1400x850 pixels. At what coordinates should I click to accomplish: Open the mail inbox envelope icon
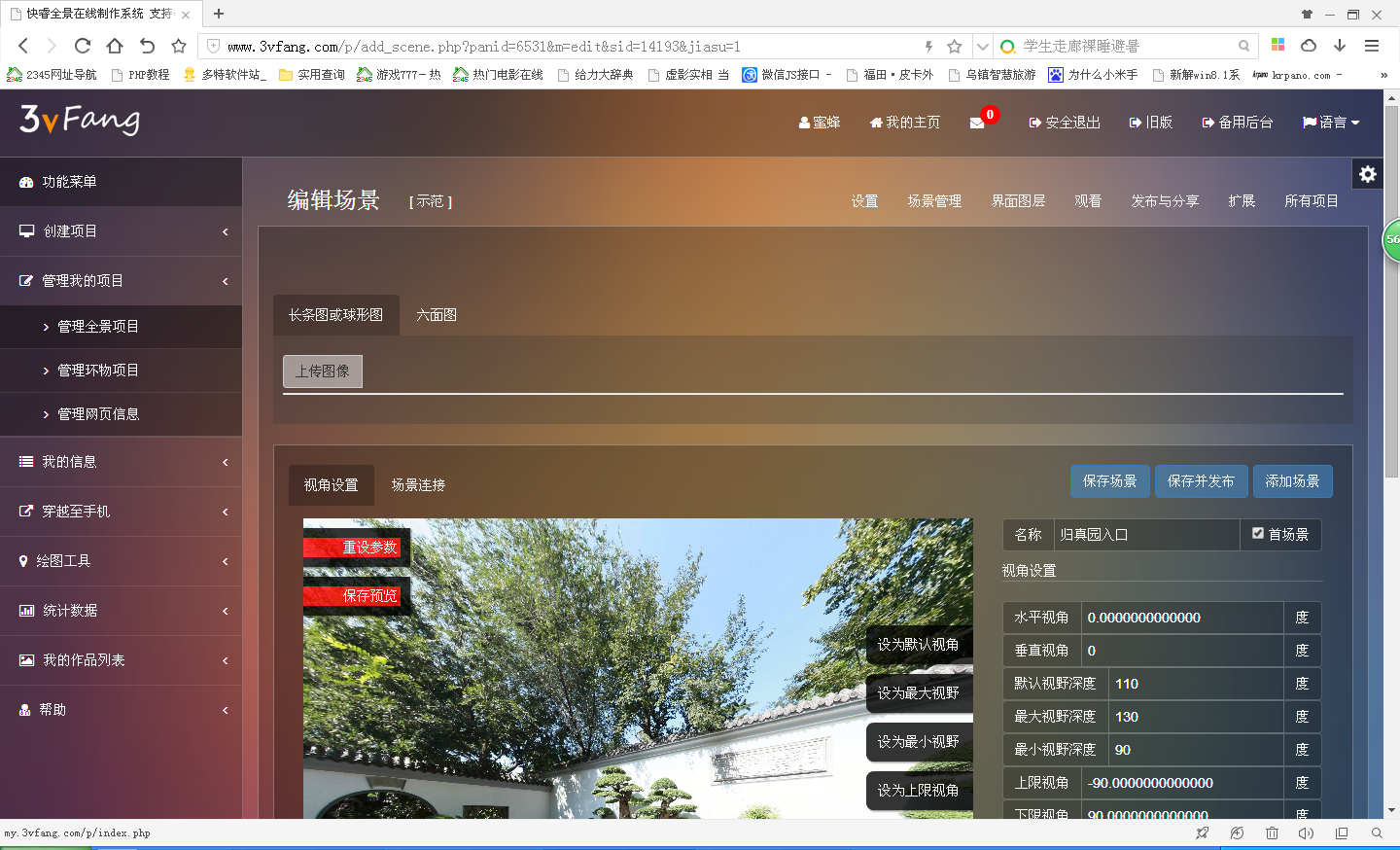click(x=977, y=123)
